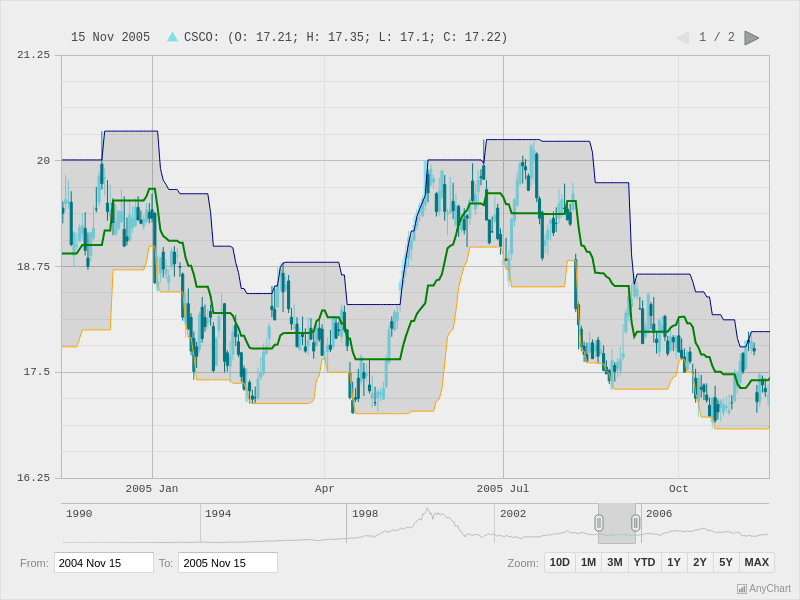The width and height of the screenshot is (800, 600).
Task: Toggle the CSCO series legend marker
Action: click(x=172, y=37)
